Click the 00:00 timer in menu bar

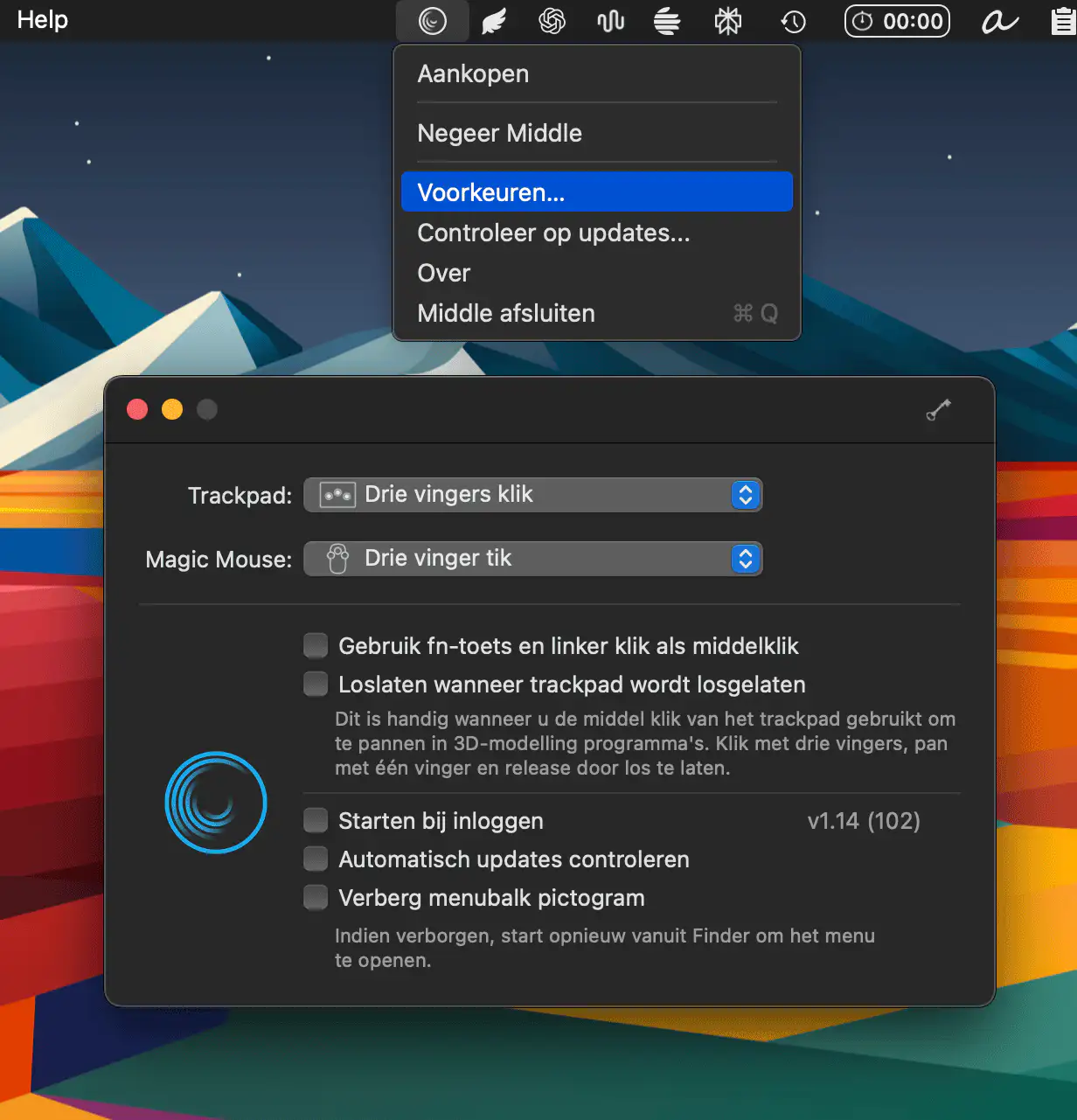(897, 21)
